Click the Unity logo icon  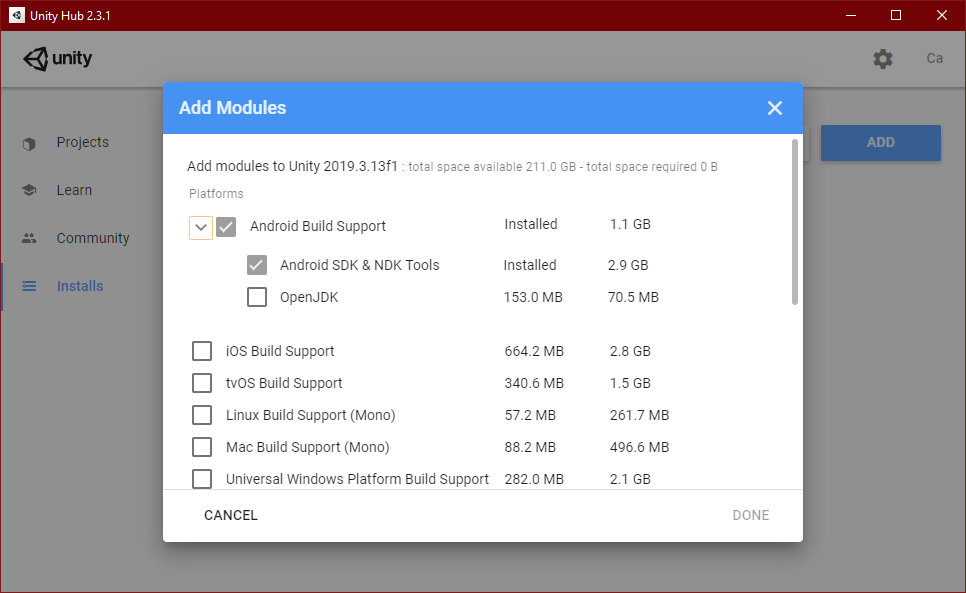(x=36, y=59)
